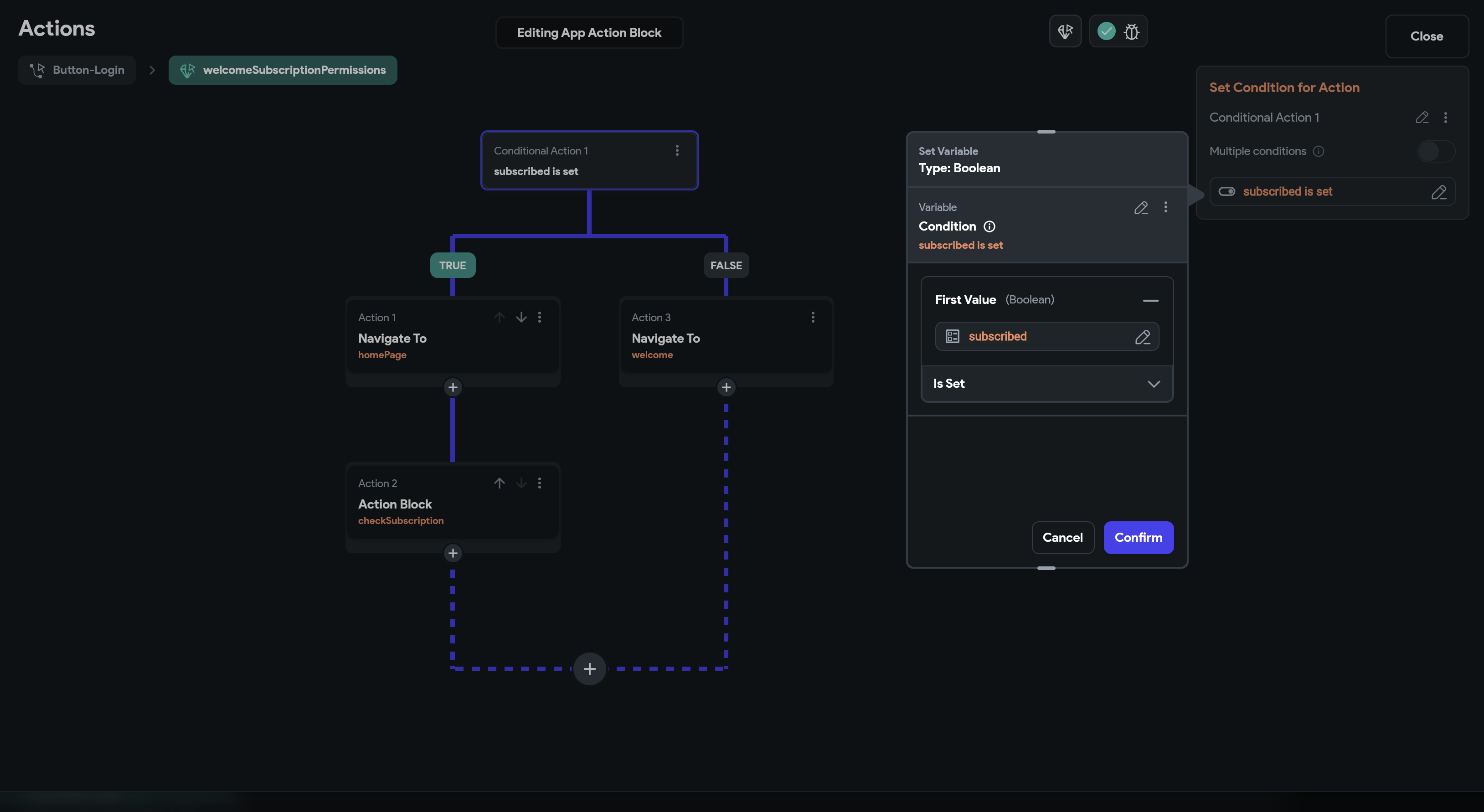
Task: Open three-dot menu on Conditional Action 1 node
Action: (x=677, y=150)
